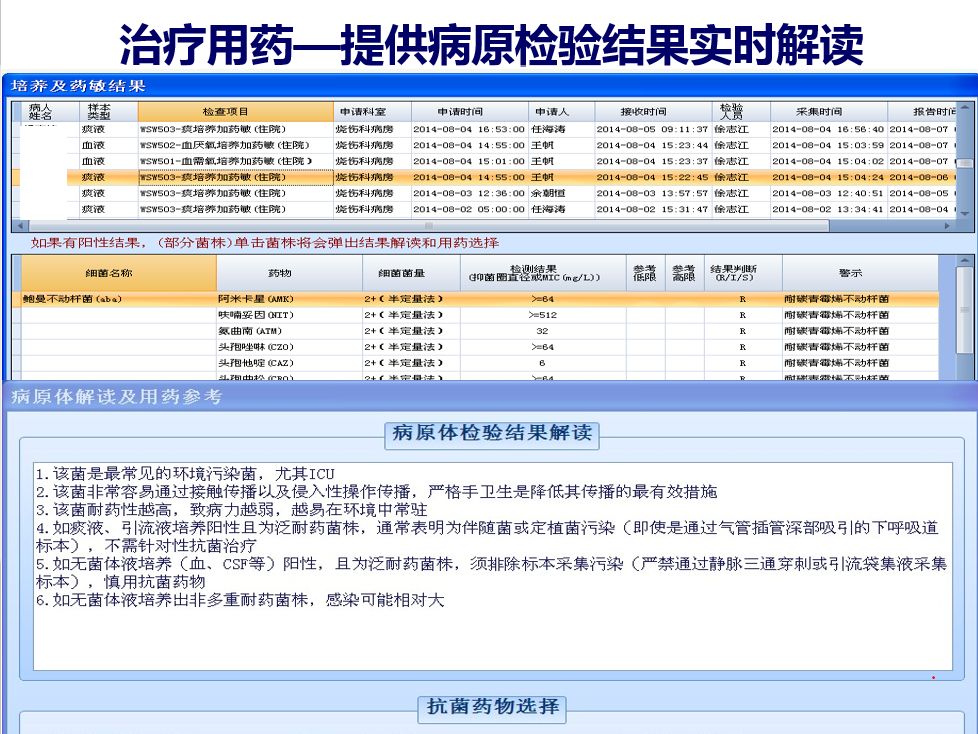This screenshot has width=978, height=734.
Task: Select the 头孢他啶 (CAZ) drug cell
Action: click(289, 363)
